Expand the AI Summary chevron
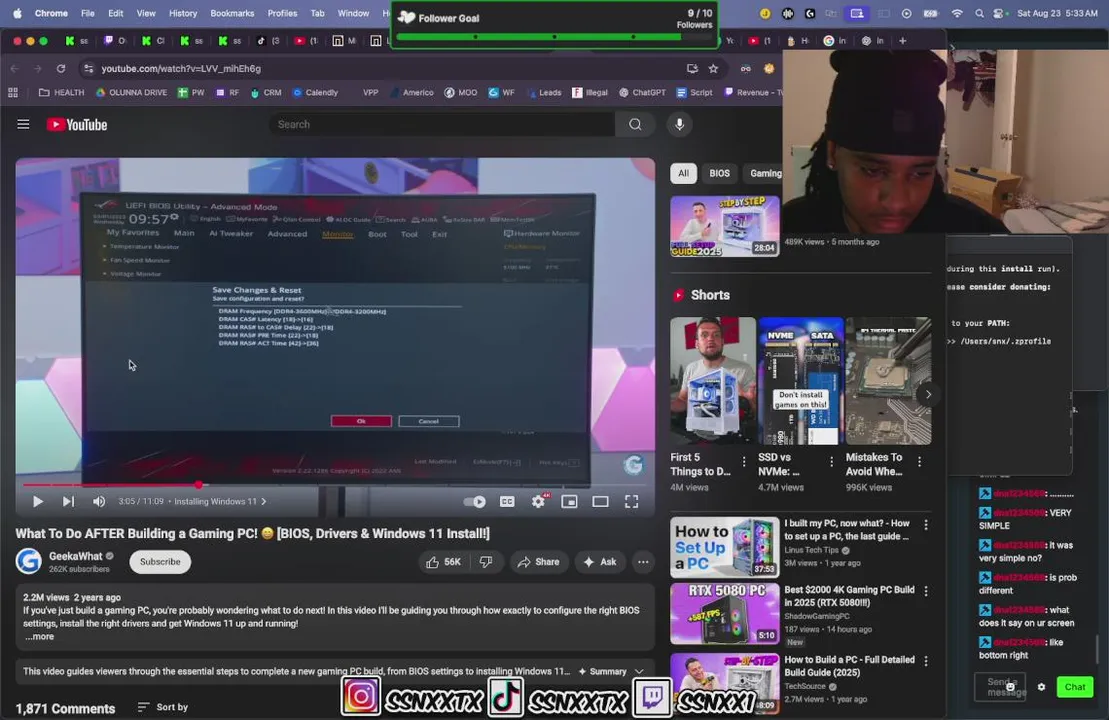 point(639,671)
